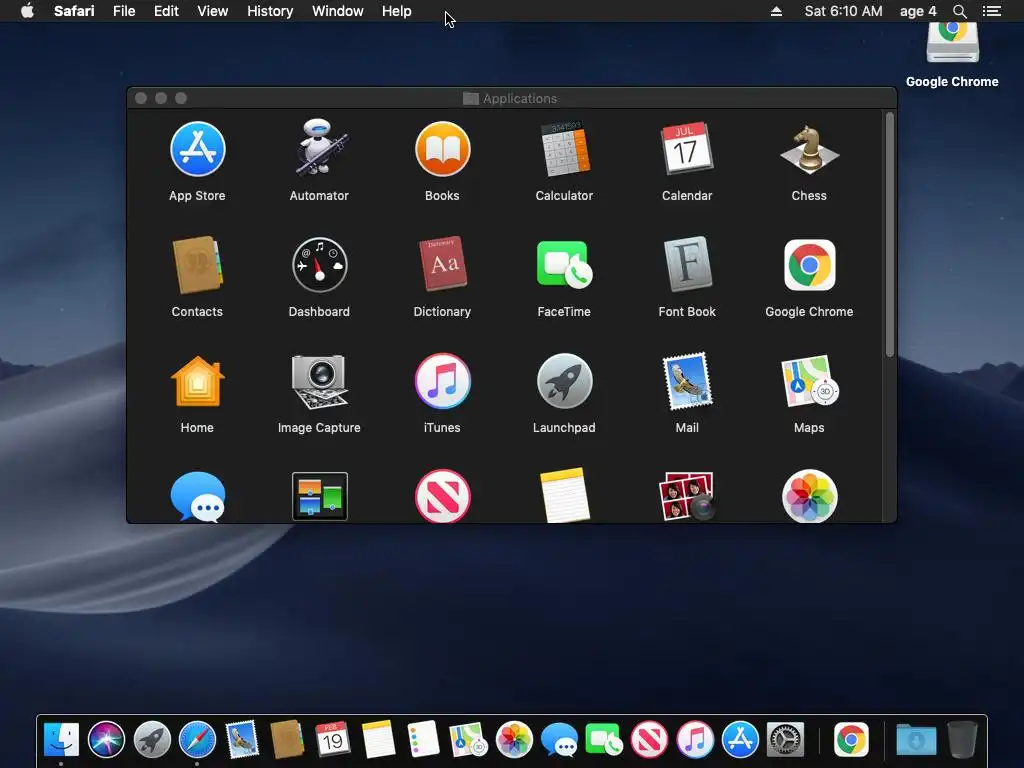Open Google Chrome from the Dock

coord(851,740)
